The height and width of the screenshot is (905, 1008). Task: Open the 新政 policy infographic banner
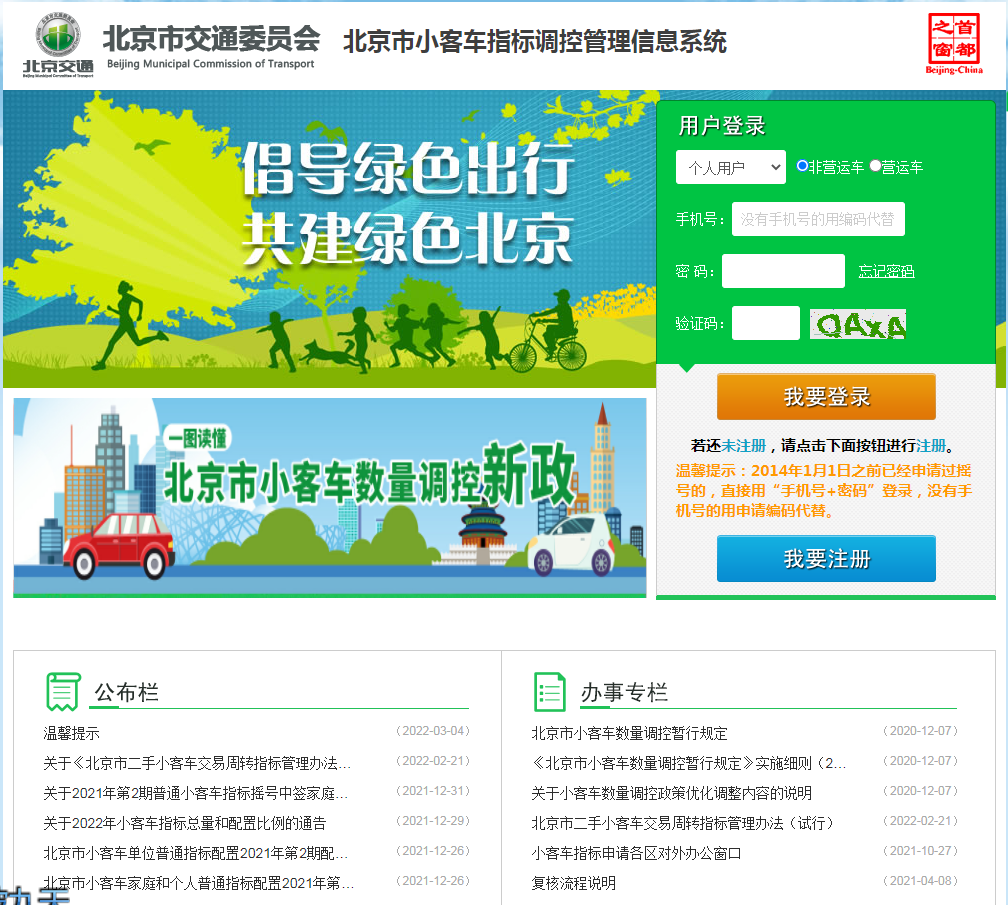point(329,497)
